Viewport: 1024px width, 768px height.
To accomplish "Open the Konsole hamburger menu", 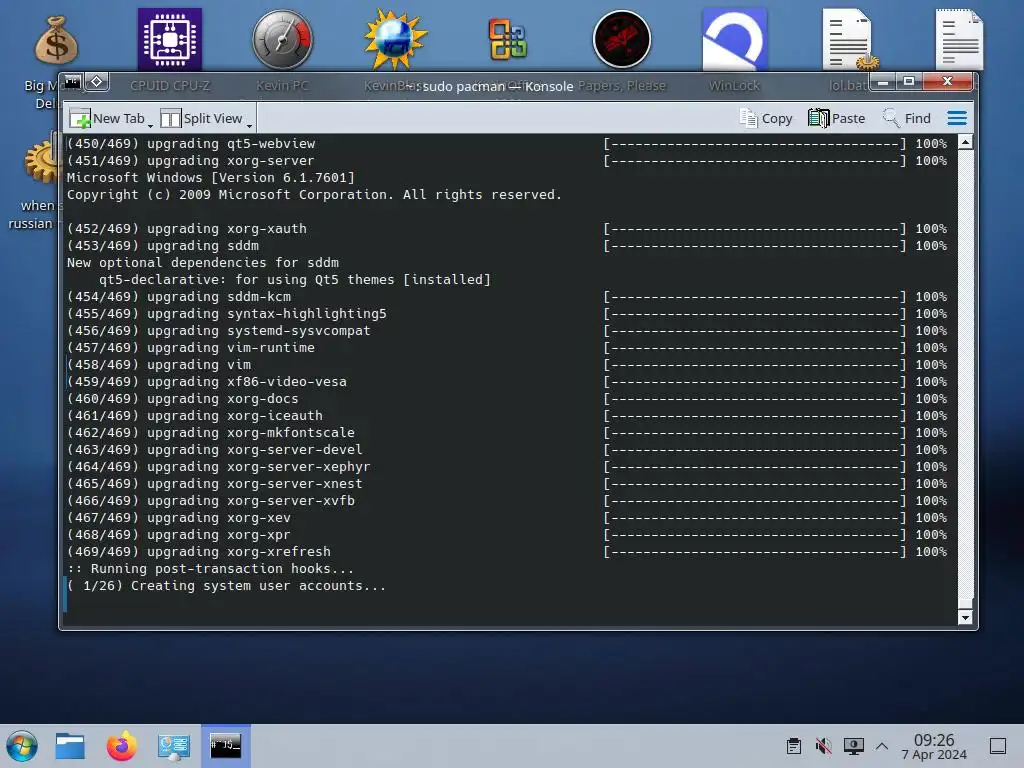I will pos(957,118).
